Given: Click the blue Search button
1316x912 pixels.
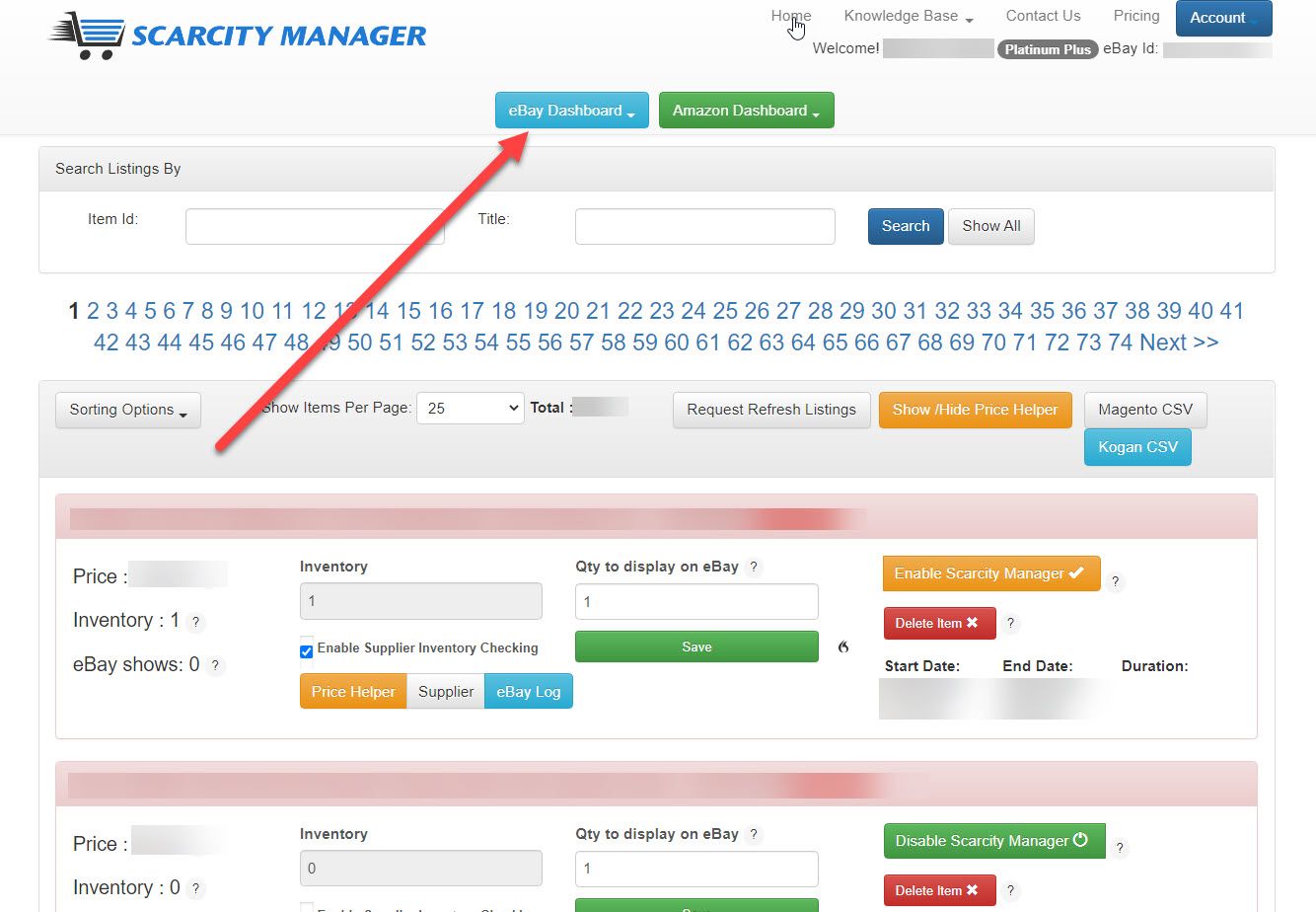Looking at the screenshot, I should click(906, 226).
